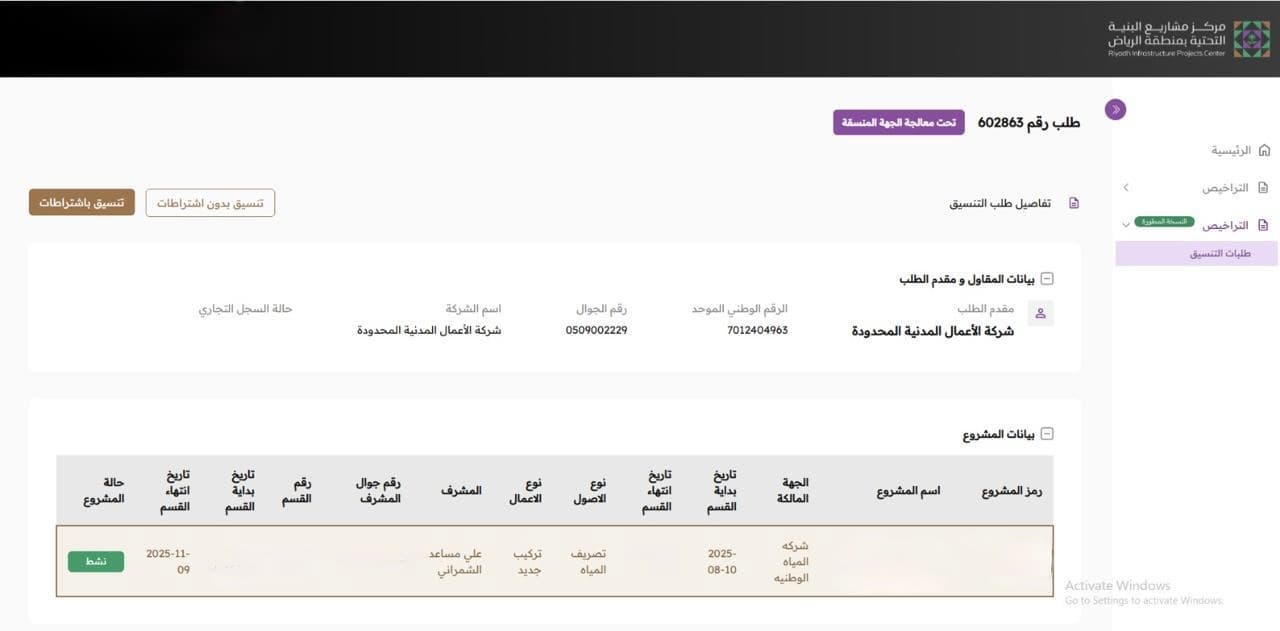
Task: Select the project row with شركه المياه الوطنيه
Action: click(x=554, y=561)
